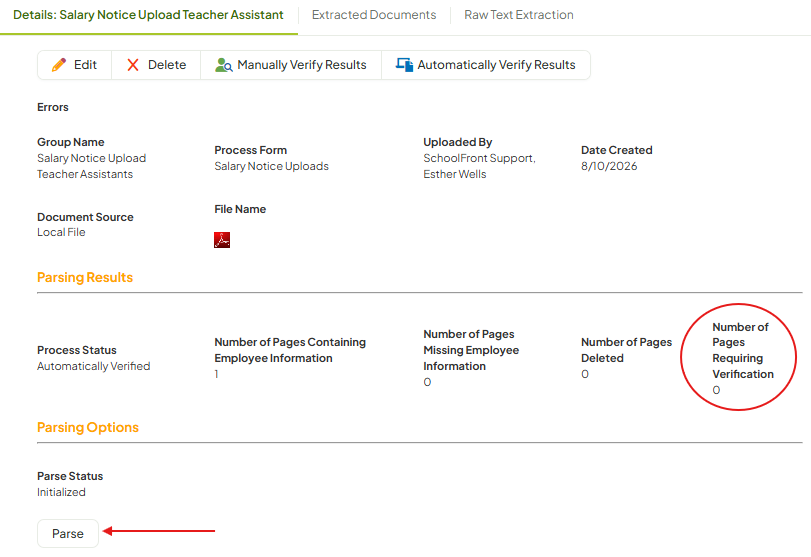Click the Salary Notice Uploads process form value
Viewport: 811px width, 557px height.
pos(272,166)
